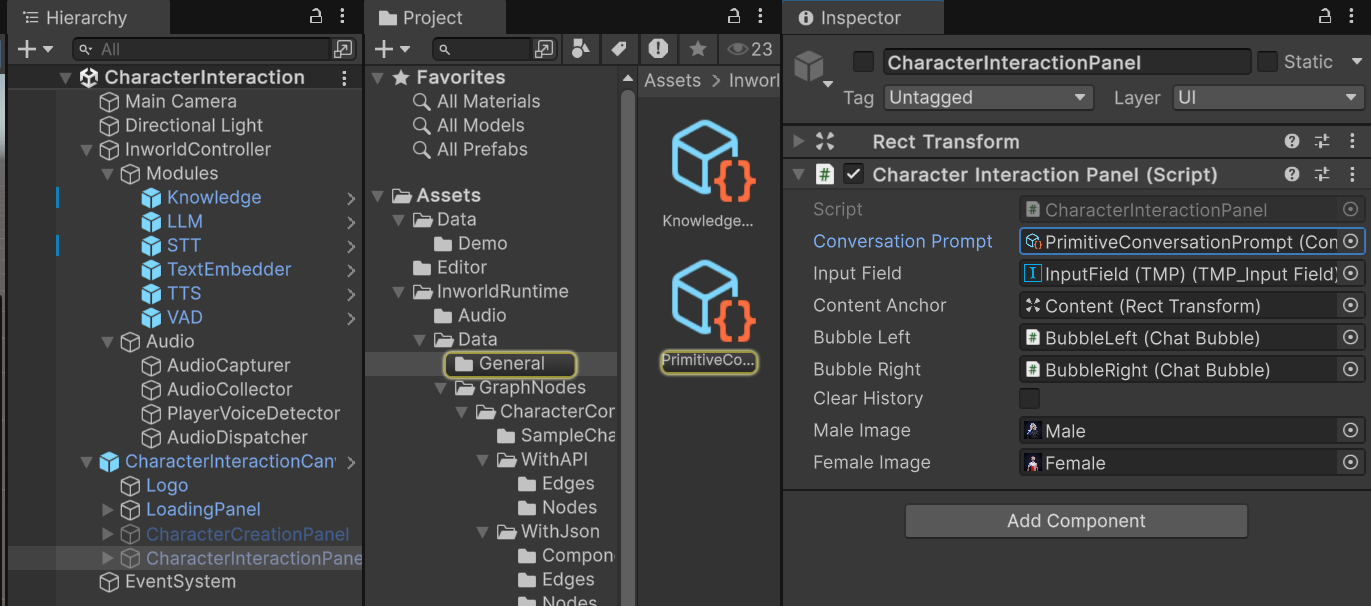Viewport: 1371px width, 606px height.
Task: Expand the LoadingPanel object
Action: point(108,510)
